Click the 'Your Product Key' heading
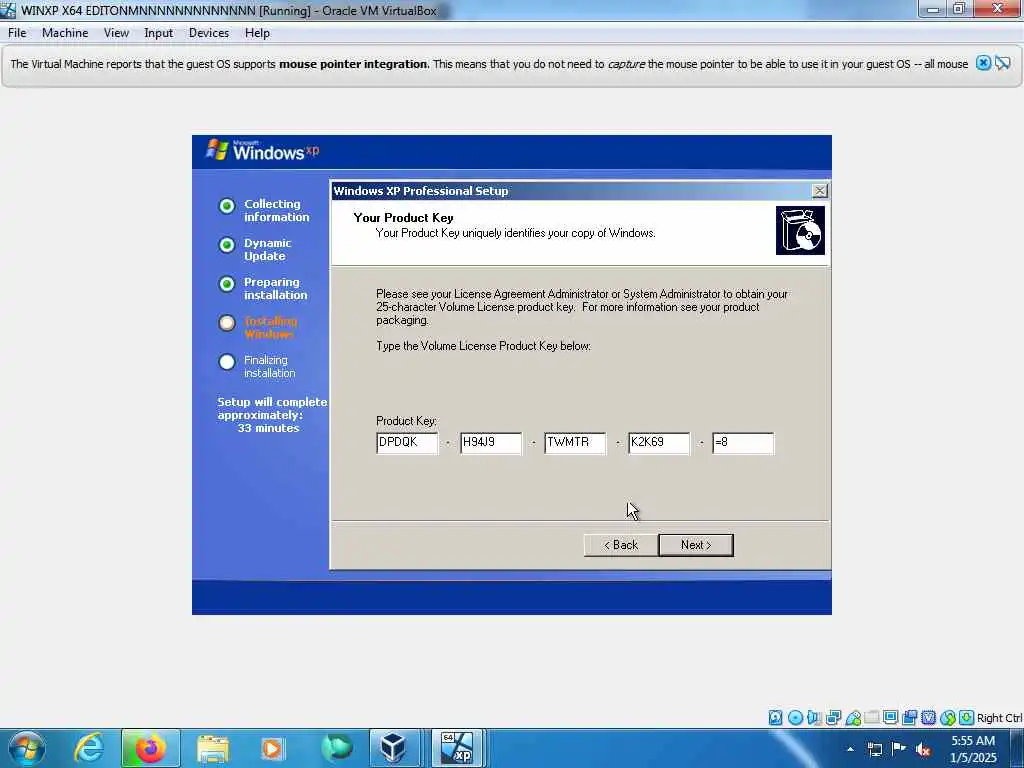Viewport: 1024px width, 768px height. coord(404,217)
